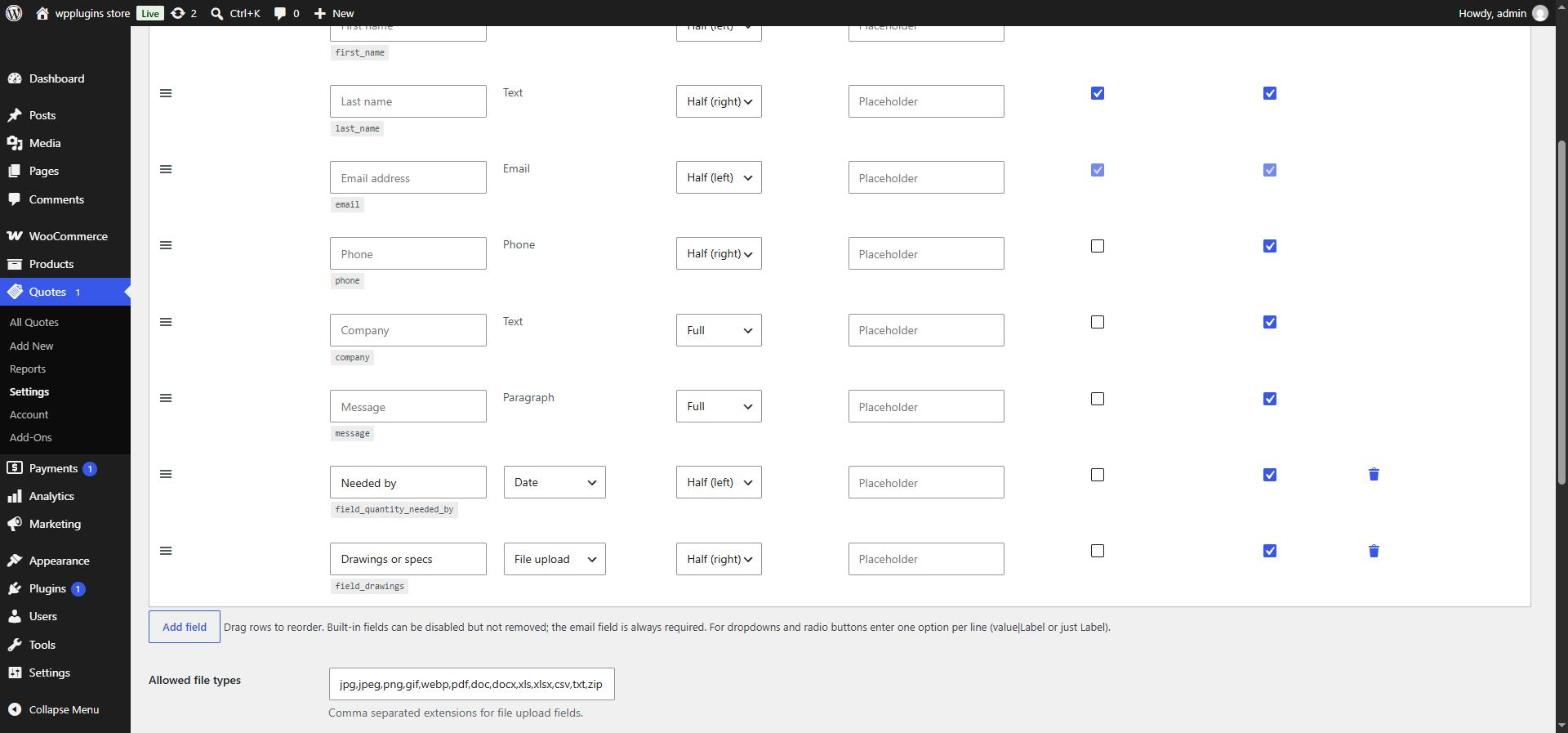1568x733 pixels.
Task: Open the File upload type dropdown
Action: [x=555, y=559]
